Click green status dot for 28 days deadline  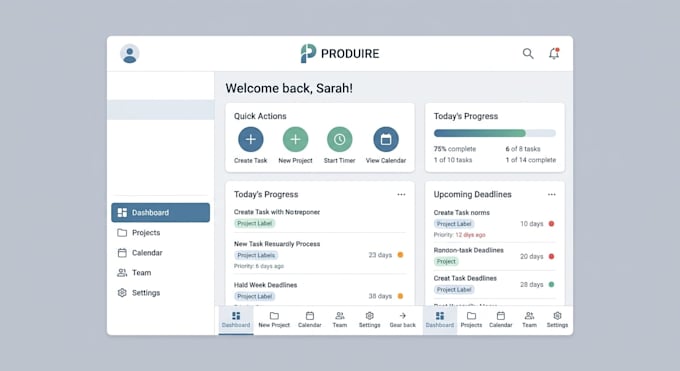552,285
